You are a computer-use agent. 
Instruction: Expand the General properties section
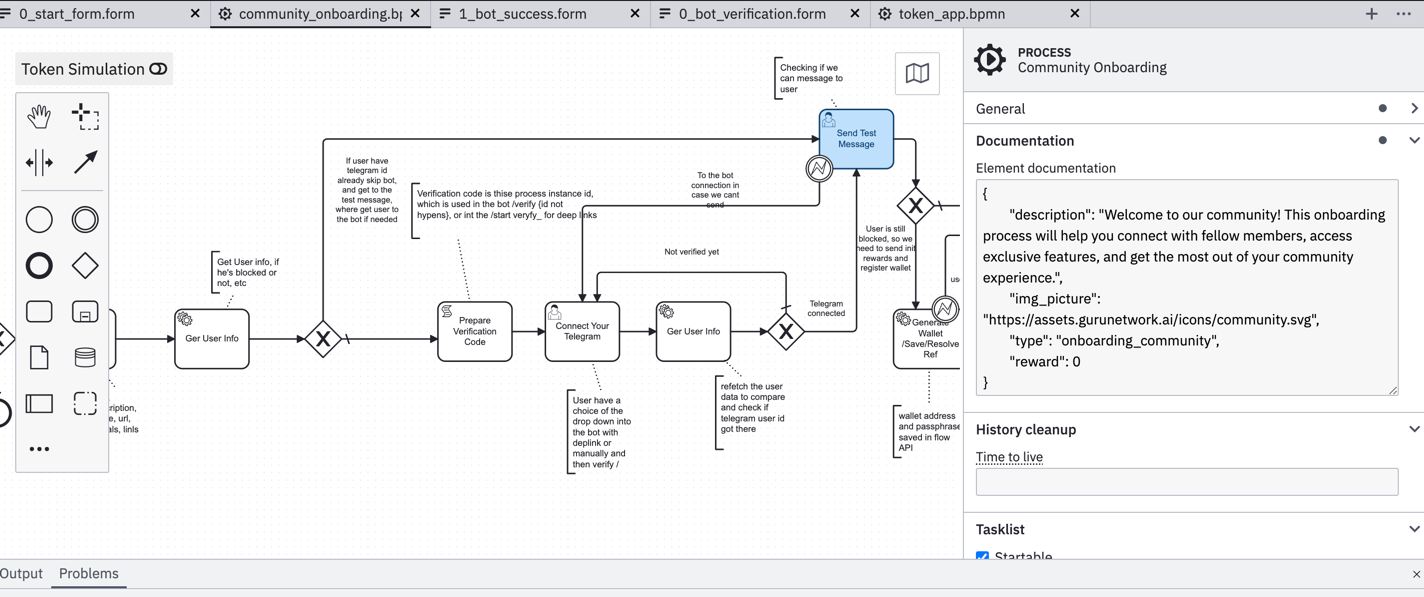1414,108
